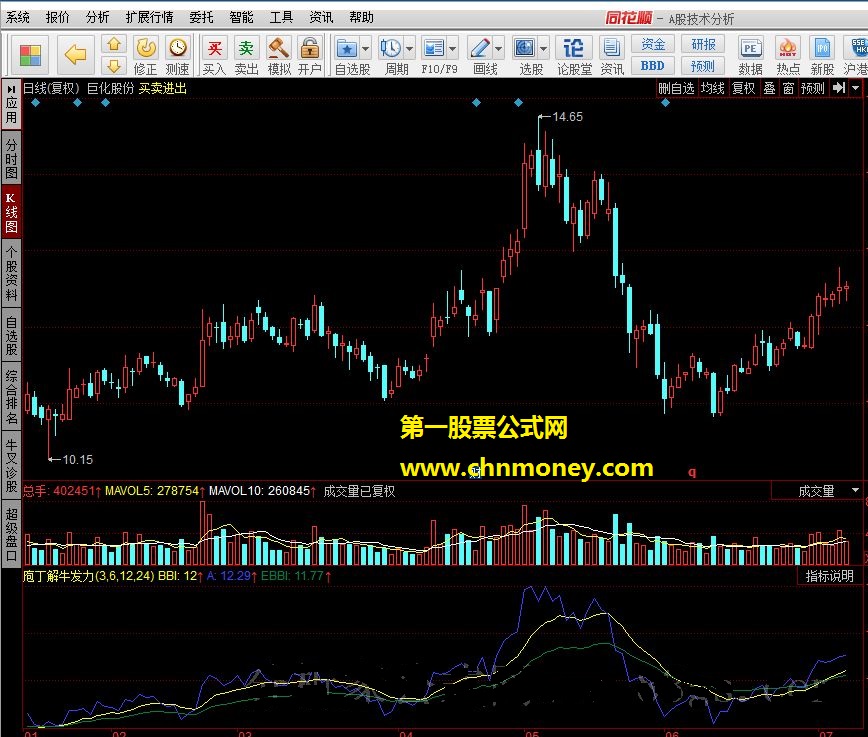Click the down arrow toolbar icon
The image size is (868, 737).
(113, 66)
